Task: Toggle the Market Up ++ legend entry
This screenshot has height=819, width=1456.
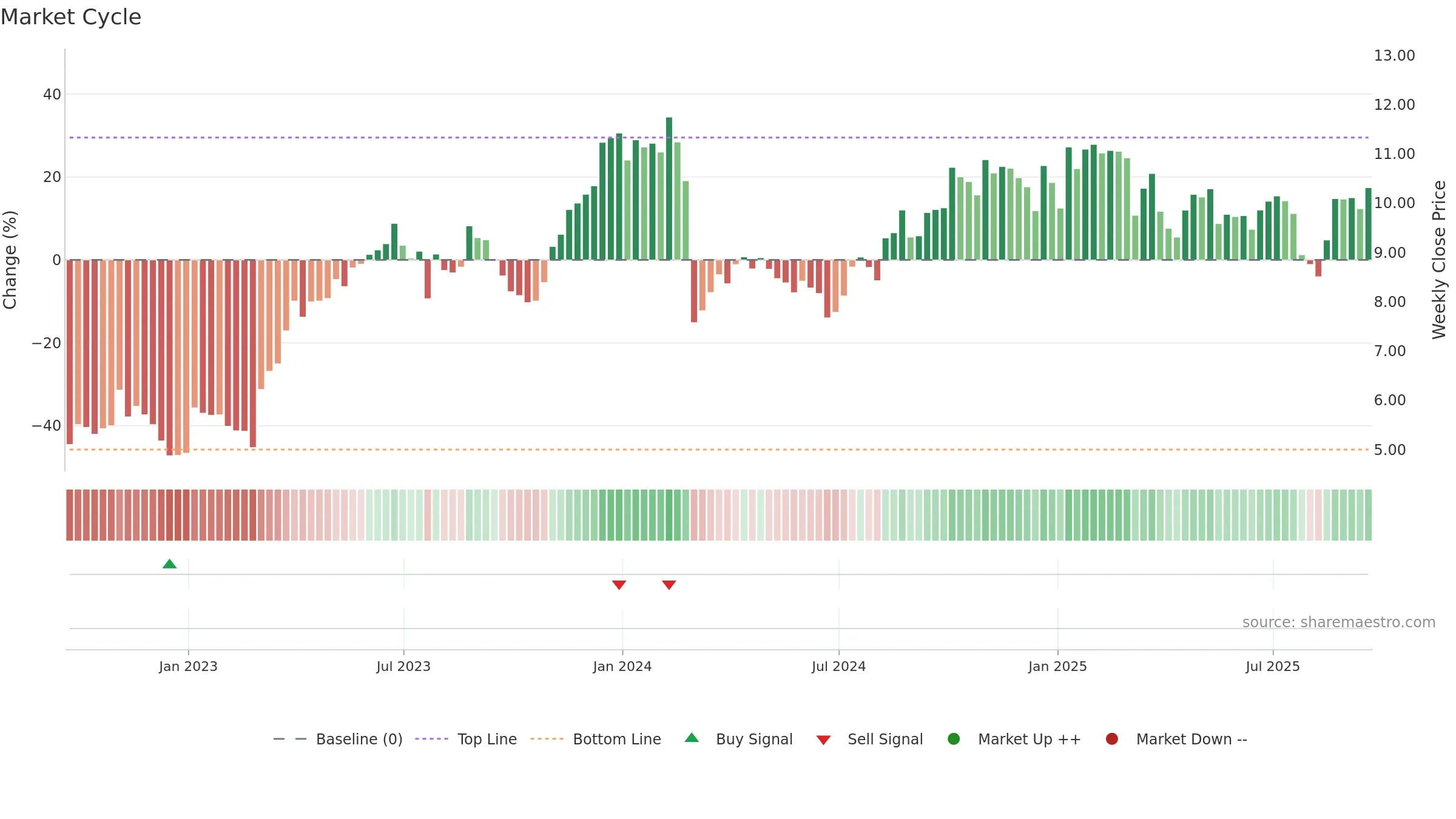Action: tap(1014, 739)
